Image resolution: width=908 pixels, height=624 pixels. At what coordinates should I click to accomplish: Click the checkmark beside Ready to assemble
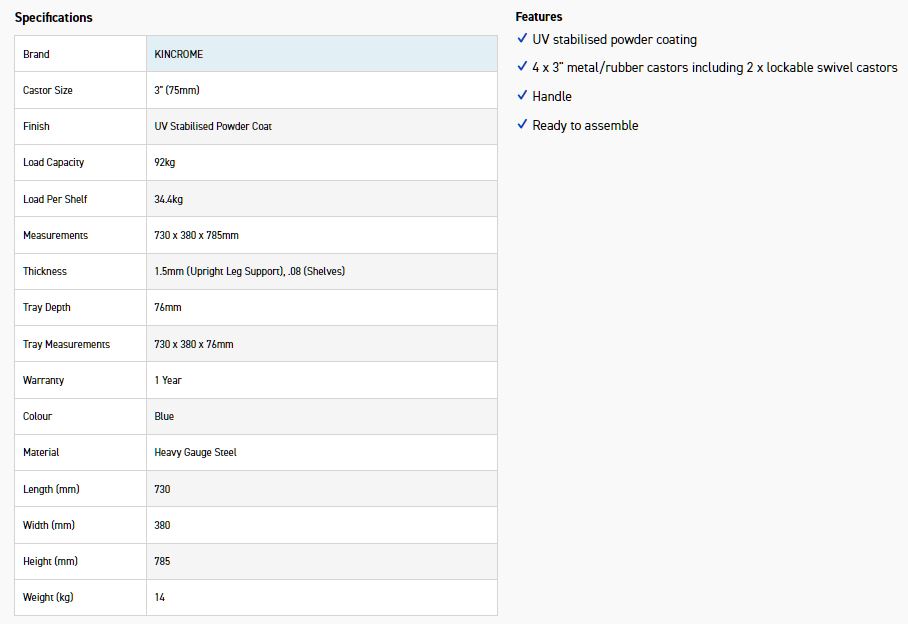pos(522,125)
